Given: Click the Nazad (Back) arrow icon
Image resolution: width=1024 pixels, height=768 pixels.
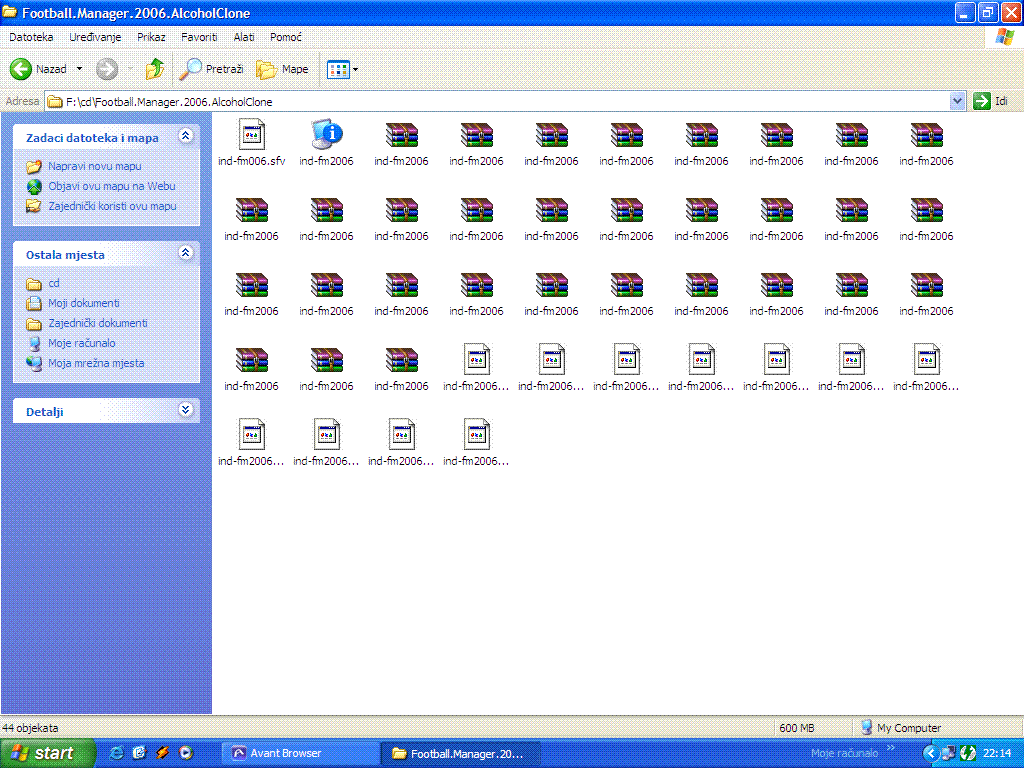Looking at the screenshot, I should click(x=22, y=69).
